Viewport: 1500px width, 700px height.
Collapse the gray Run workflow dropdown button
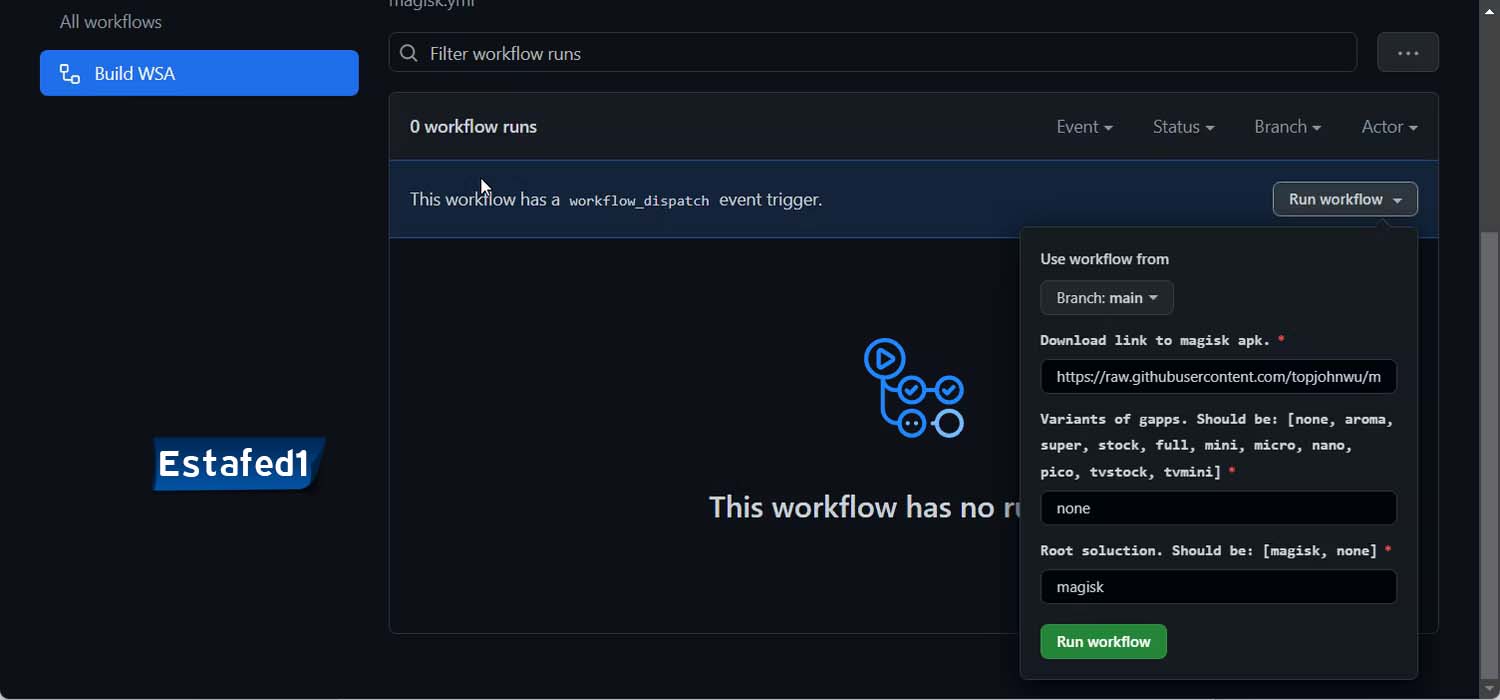coord(1344,199)
